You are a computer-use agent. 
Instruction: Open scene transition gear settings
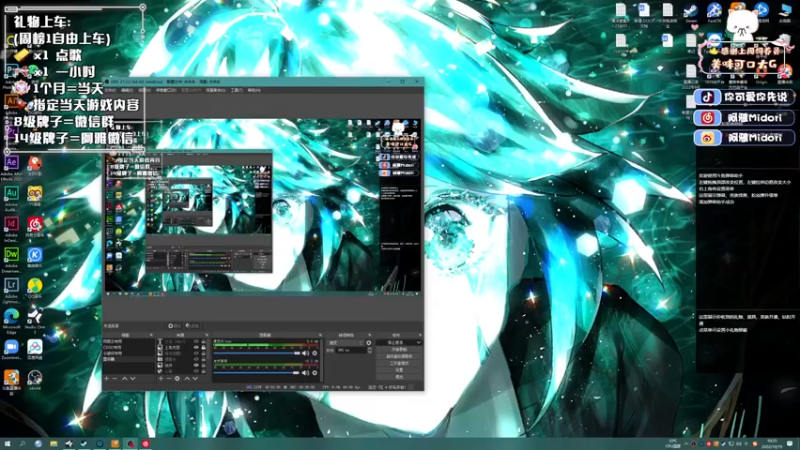368,342
